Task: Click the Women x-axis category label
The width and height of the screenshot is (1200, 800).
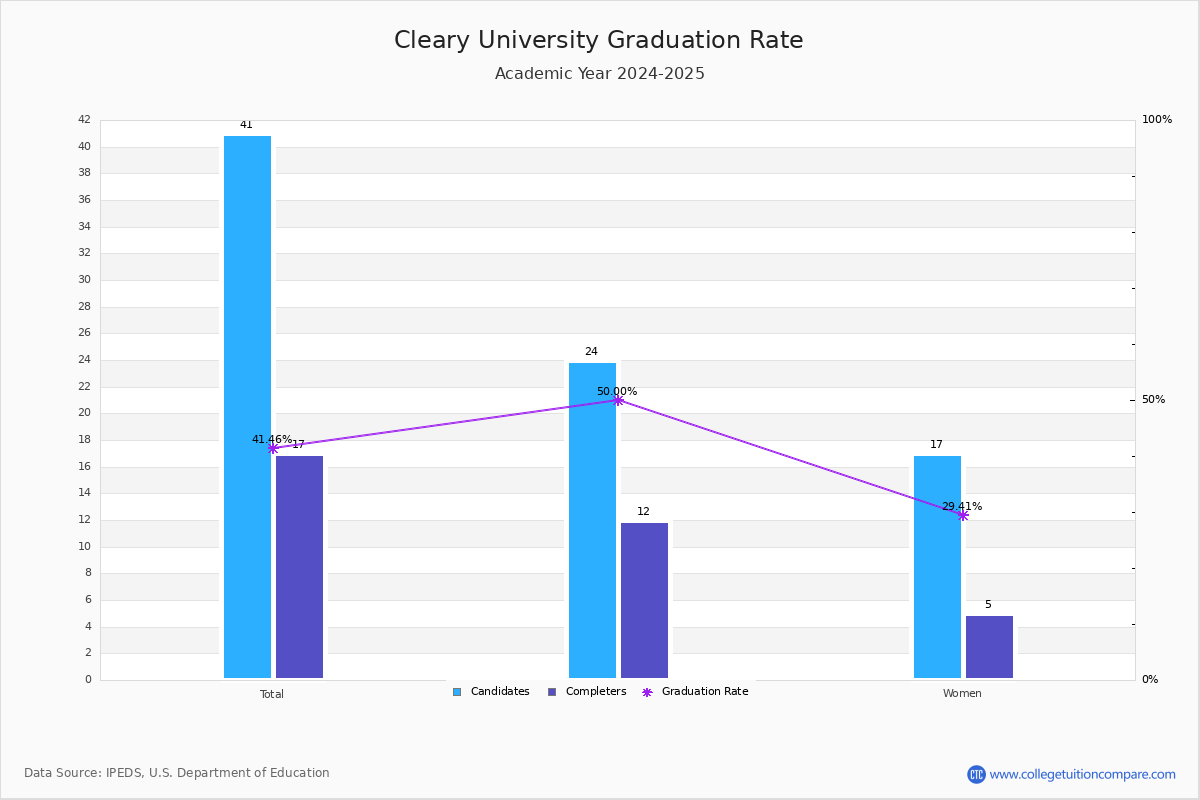Action: pyautogui.click(x=962, y=694)
